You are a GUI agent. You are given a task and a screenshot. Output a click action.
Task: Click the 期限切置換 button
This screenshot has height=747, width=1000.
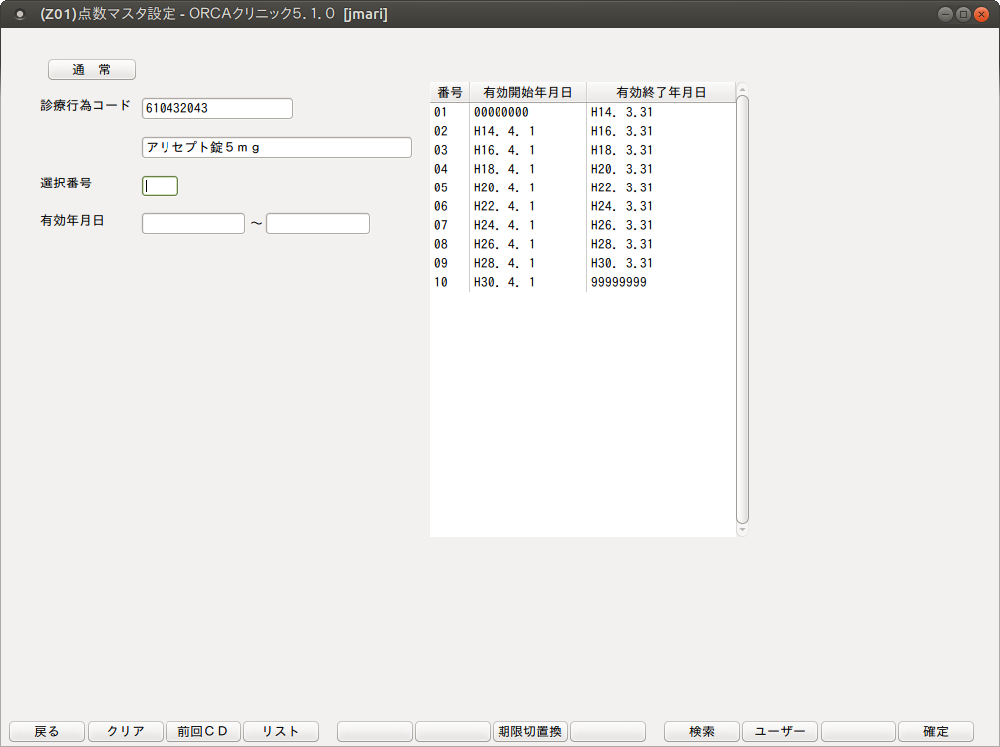530,731
